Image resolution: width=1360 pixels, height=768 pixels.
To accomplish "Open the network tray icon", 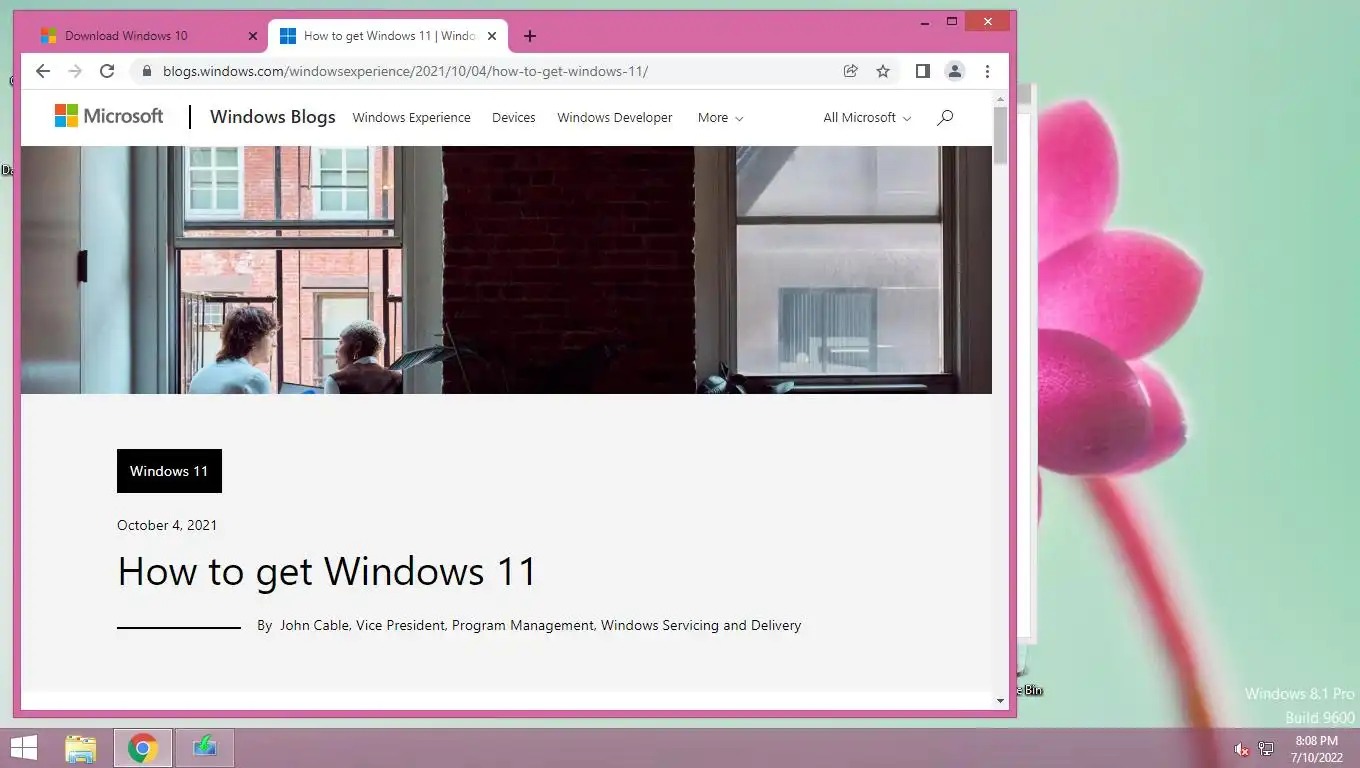I will pos(1265,749).
